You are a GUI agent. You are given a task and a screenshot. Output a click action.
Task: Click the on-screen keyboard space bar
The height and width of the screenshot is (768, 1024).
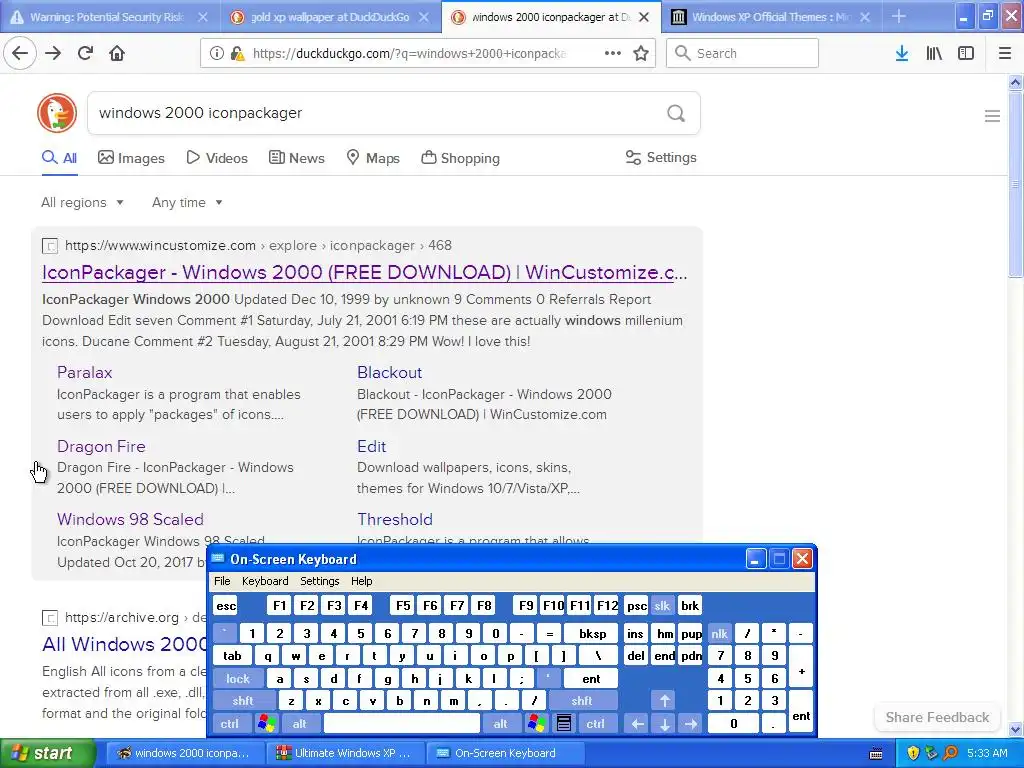coord(402,724)
